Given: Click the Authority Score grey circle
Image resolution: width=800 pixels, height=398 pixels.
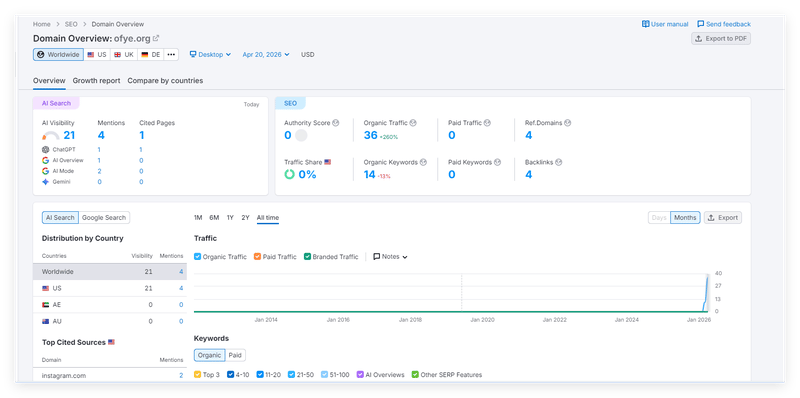Looking at the screenshot, I should click(x=301, y=135).
